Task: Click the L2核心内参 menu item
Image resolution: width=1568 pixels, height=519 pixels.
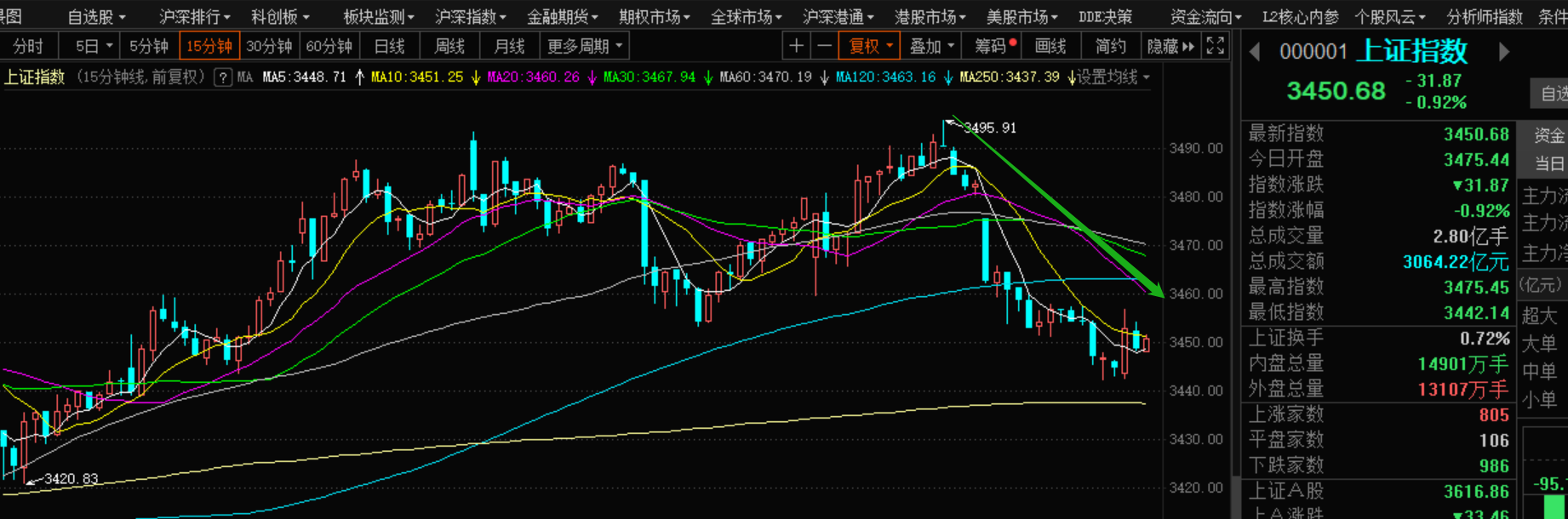Action: coord(1300,16)
